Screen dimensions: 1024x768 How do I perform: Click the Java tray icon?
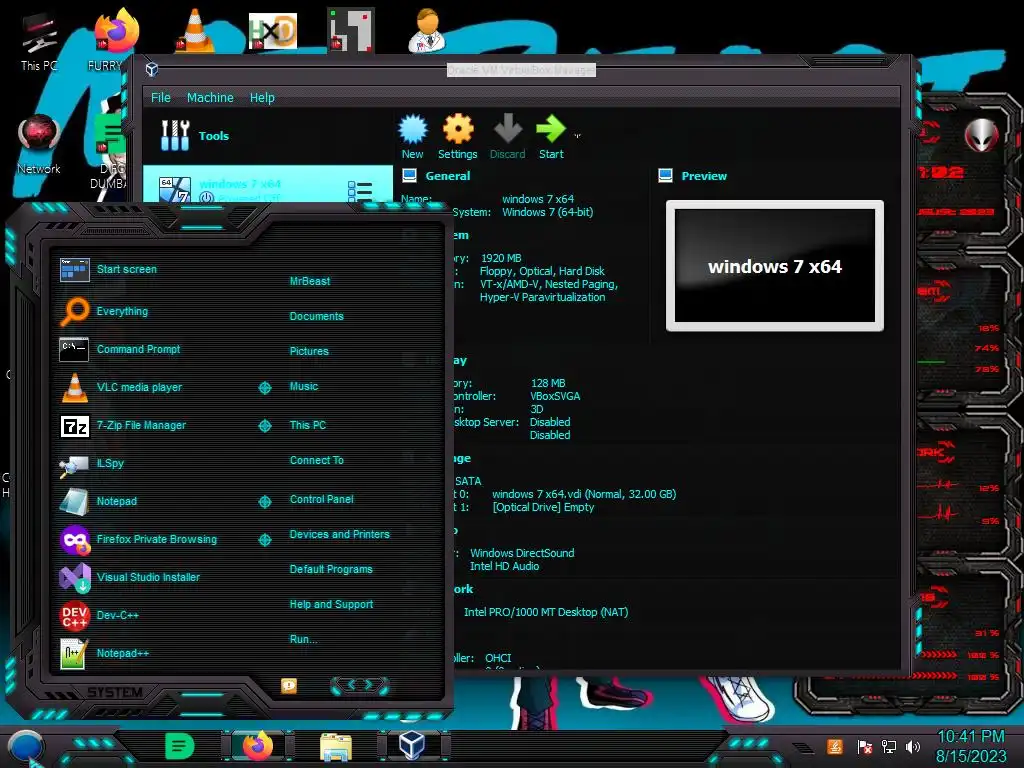point(834,746)
